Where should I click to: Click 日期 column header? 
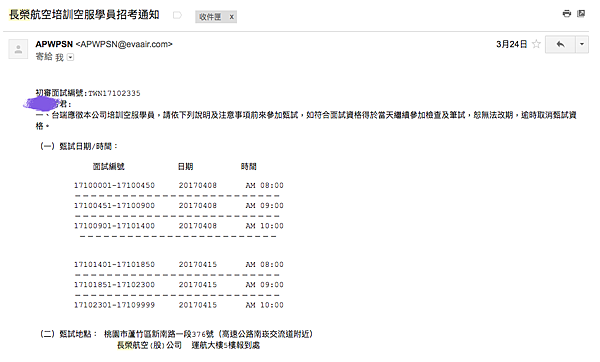(186, 167)
